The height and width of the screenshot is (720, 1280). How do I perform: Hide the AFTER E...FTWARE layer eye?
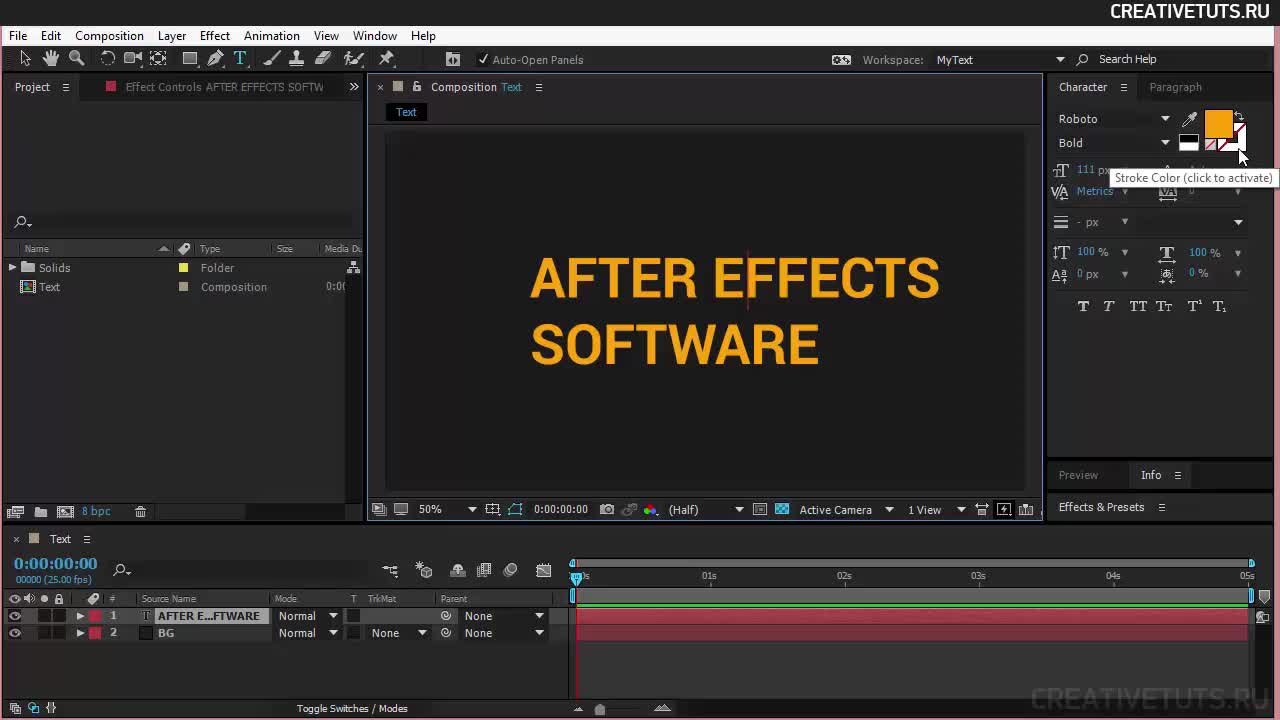pos(15,616)
